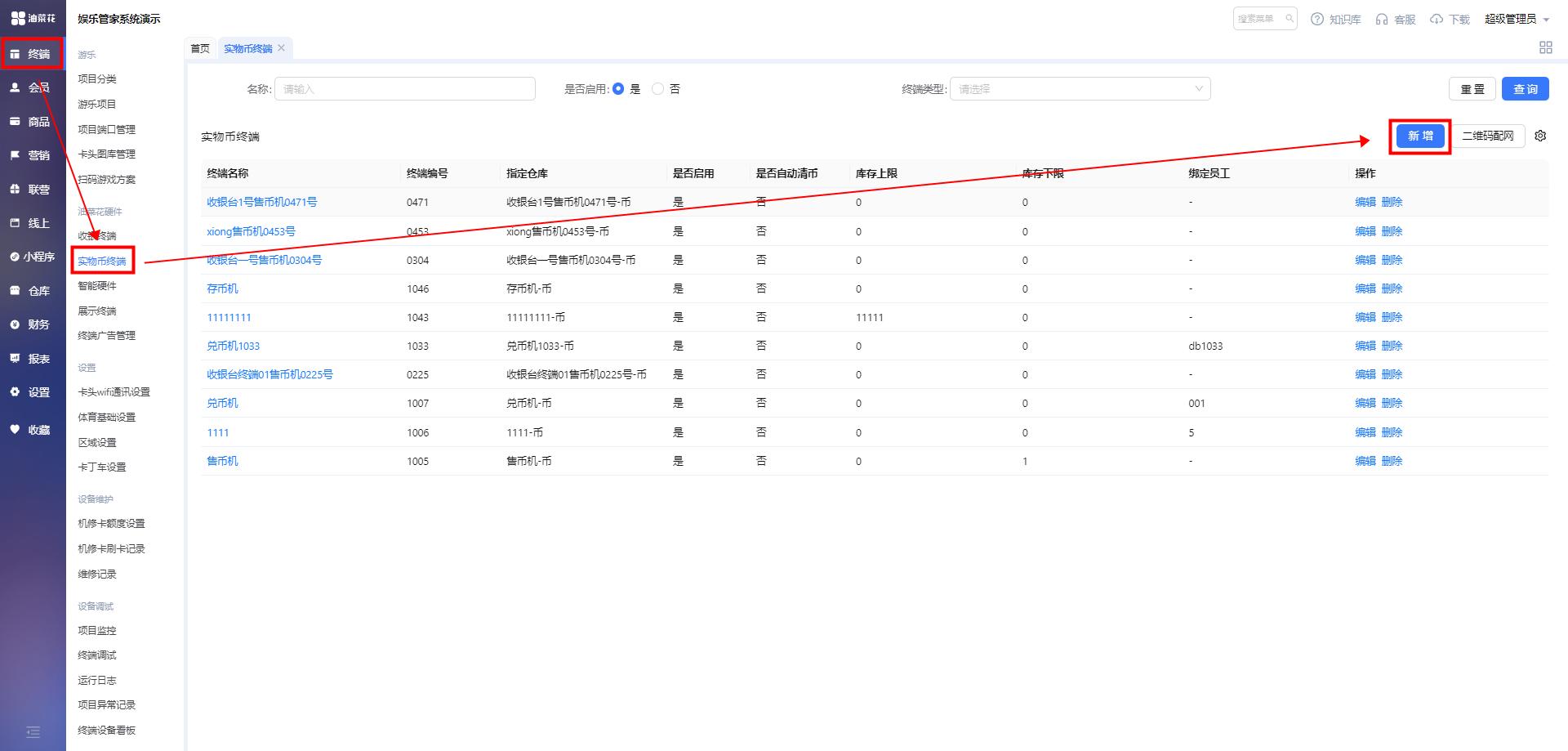Switch to the 首页 tab
Viewport: 1568px width, 751px height.
point(200,49)
